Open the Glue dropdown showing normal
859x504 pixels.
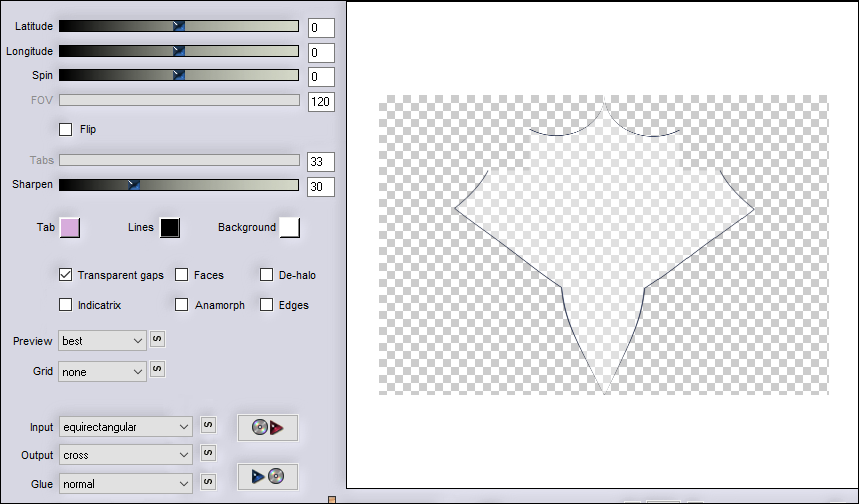click(x=126, y=484)
